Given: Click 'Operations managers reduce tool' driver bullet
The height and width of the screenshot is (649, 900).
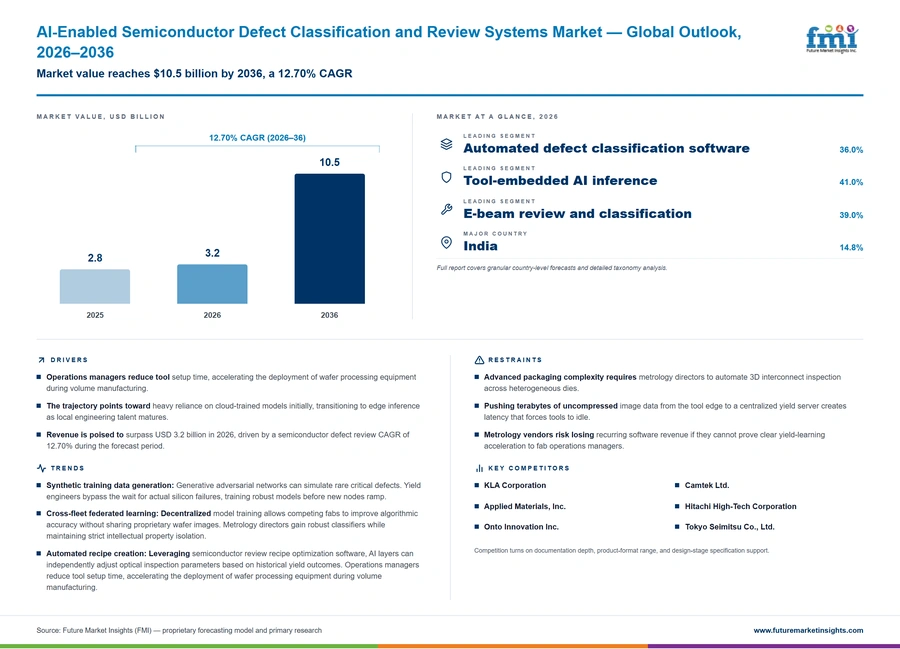Looking at the screenshot, I should click(x=108, y=378).
